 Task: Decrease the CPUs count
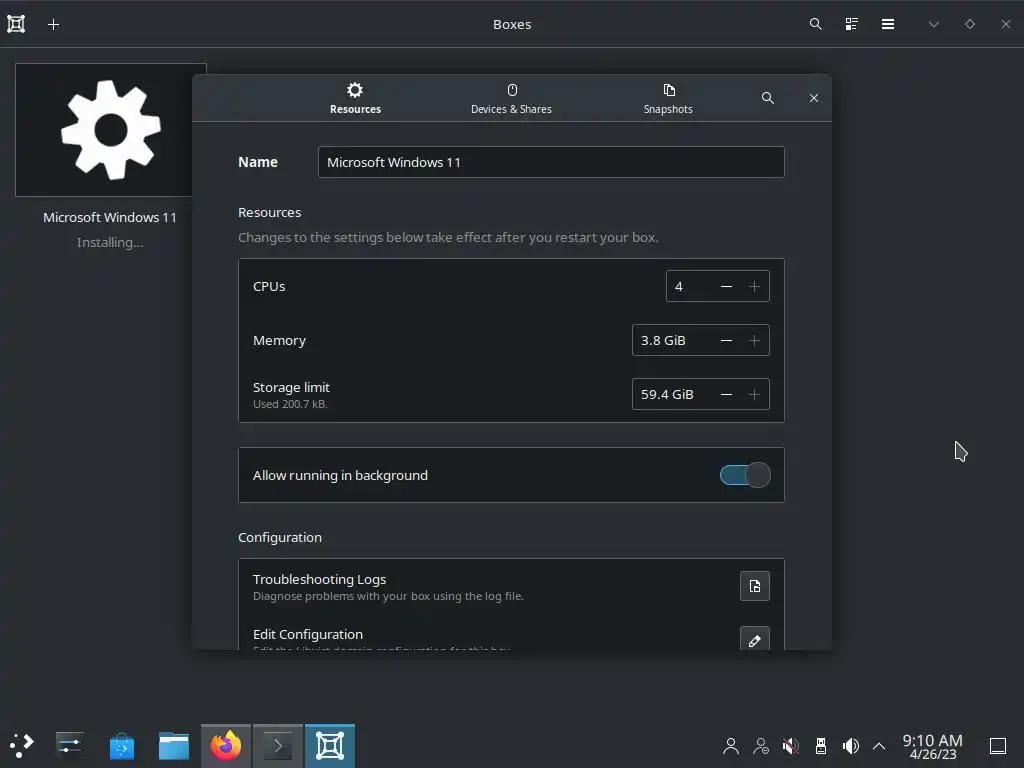pyautogui.click(x=726, y=287)
